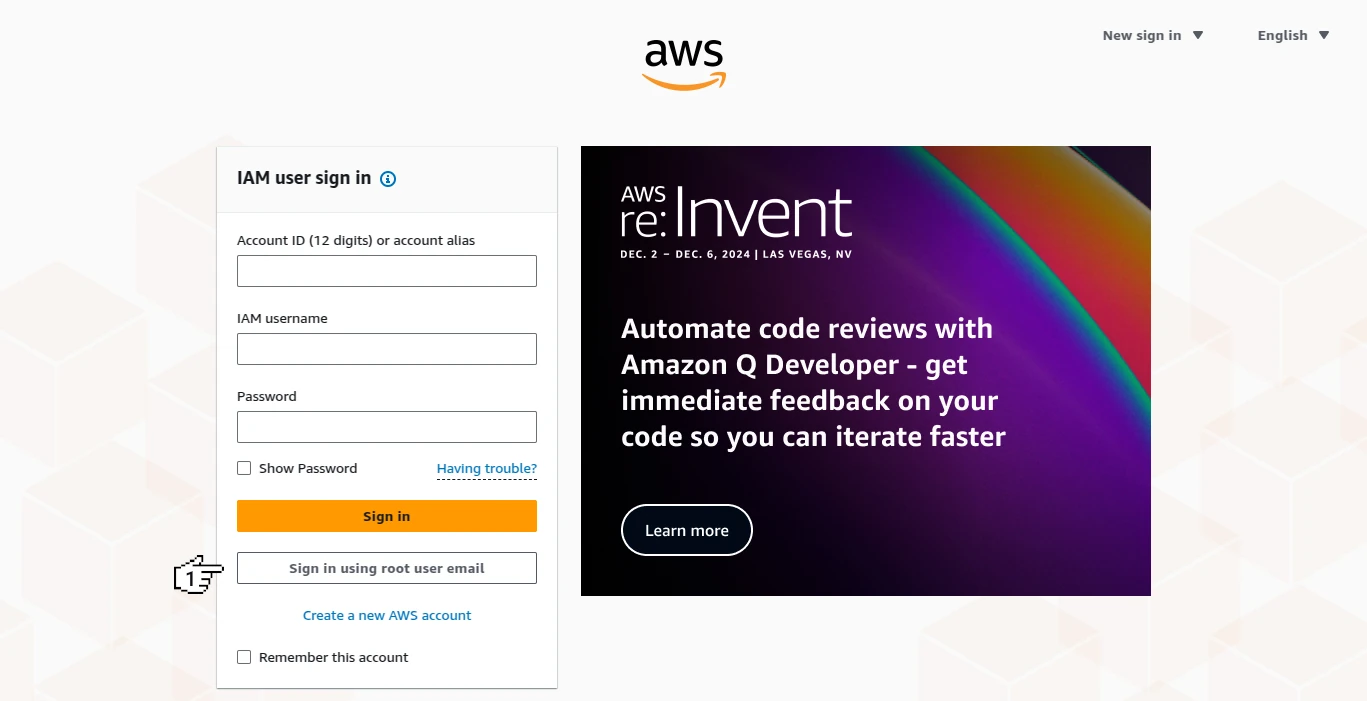Screen dimensions: 1367x701
Task: Open the info icon beside IAM user sign in
Action: [x=388, y=179]
